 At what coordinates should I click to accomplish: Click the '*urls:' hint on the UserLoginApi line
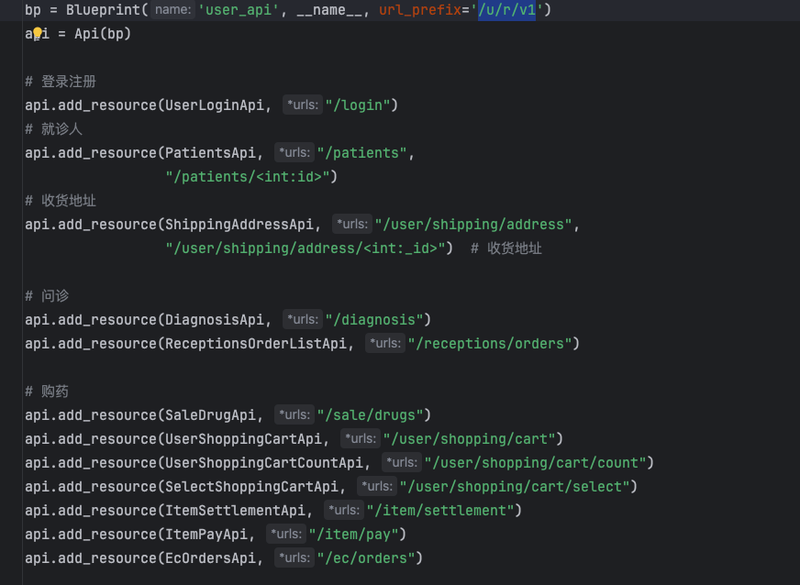(x=303, y=105)
